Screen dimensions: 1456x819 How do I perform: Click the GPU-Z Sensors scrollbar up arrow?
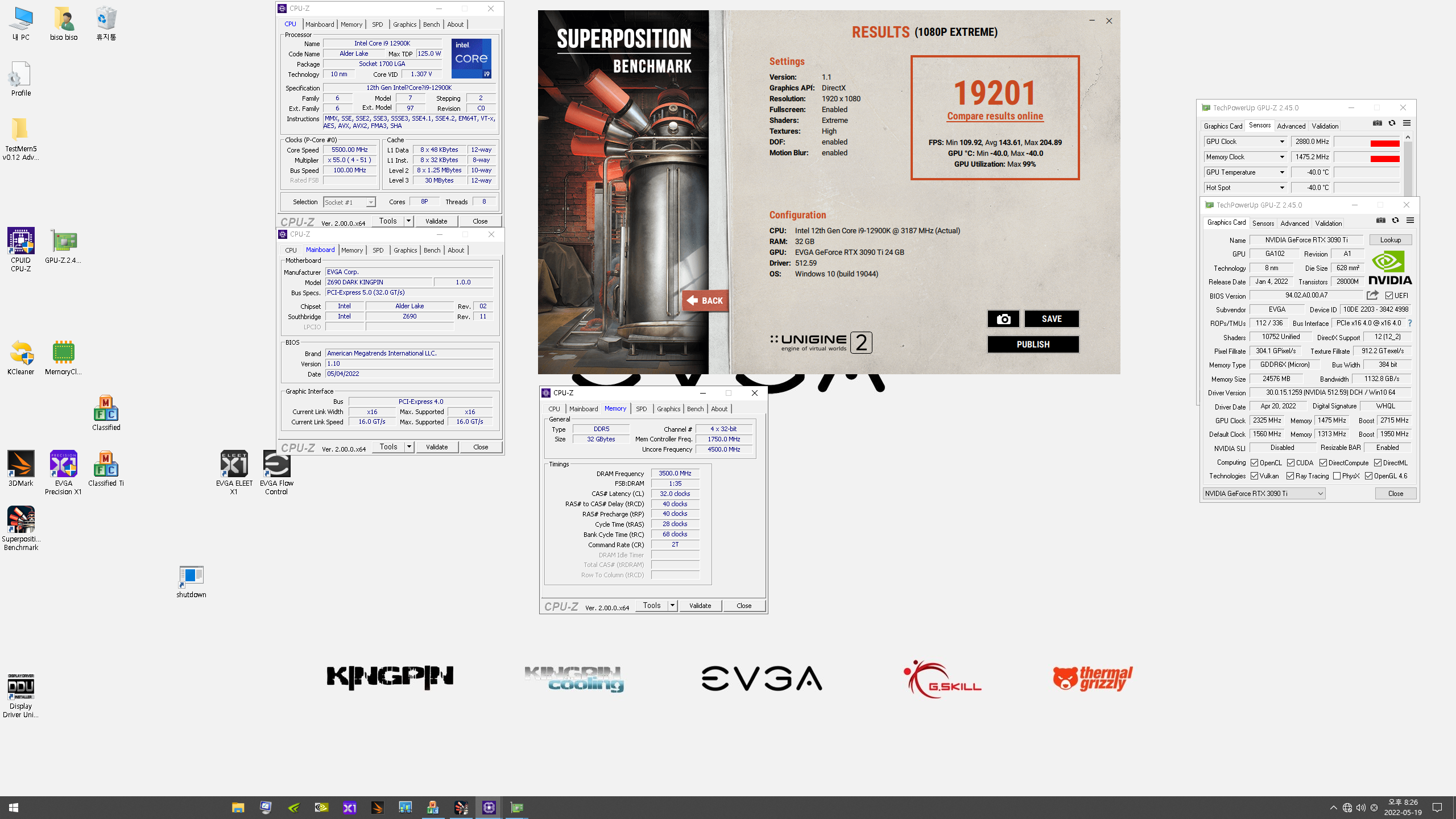point(1408,137)
